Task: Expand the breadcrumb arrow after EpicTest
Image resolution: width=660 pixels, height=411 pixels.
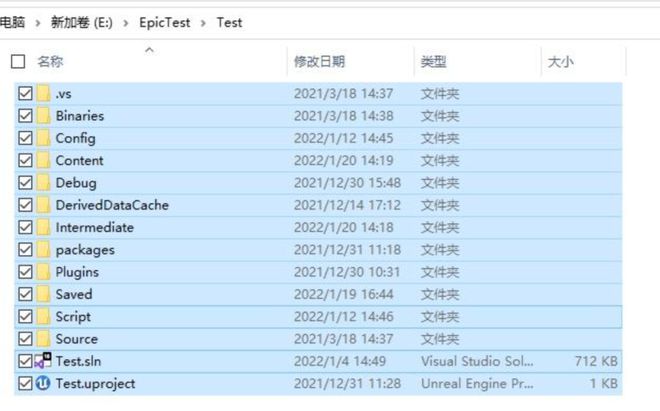Action: point(204,22)
